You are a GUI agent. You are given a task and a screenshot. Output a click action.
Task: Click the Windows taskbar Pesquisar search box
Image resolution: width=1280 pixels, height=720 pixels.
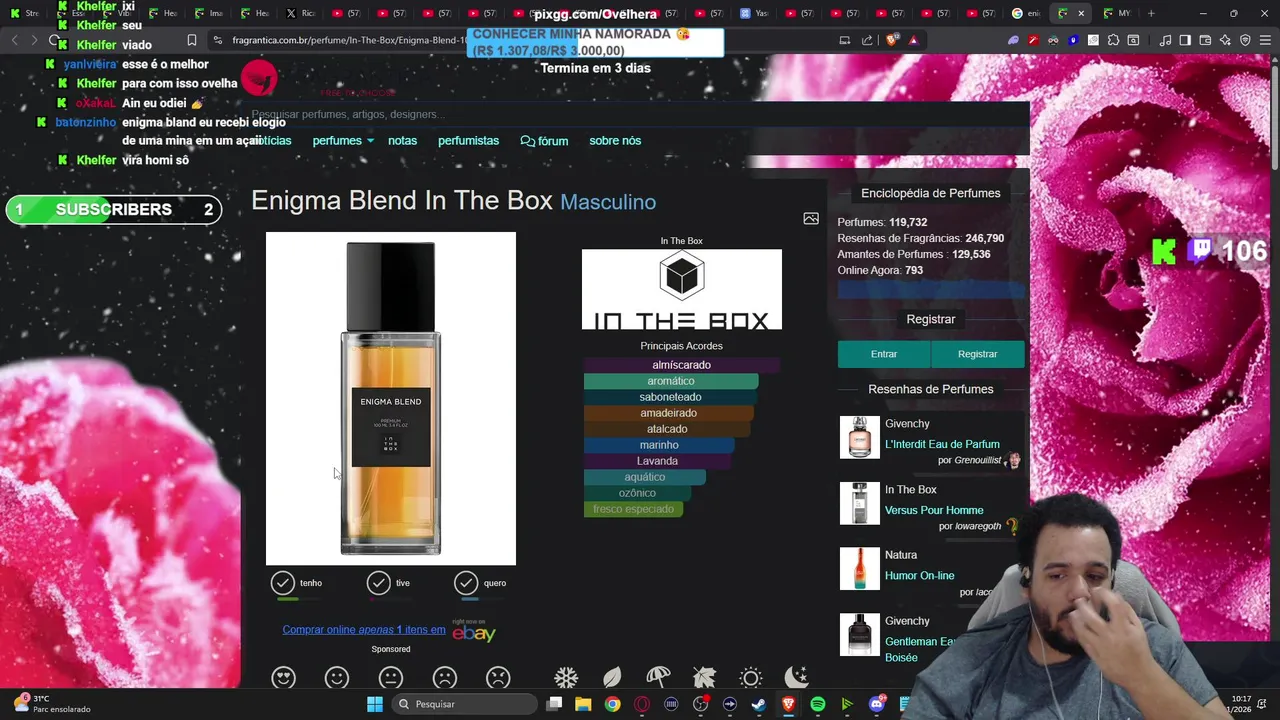pos(463,704)
